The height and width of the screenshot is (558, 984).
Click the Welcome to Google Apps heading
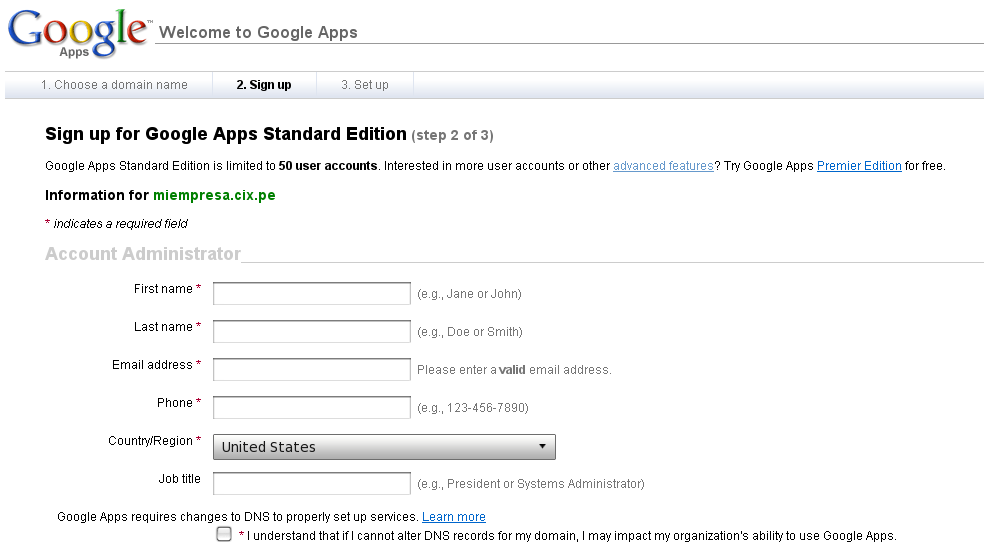coord(258,32)
